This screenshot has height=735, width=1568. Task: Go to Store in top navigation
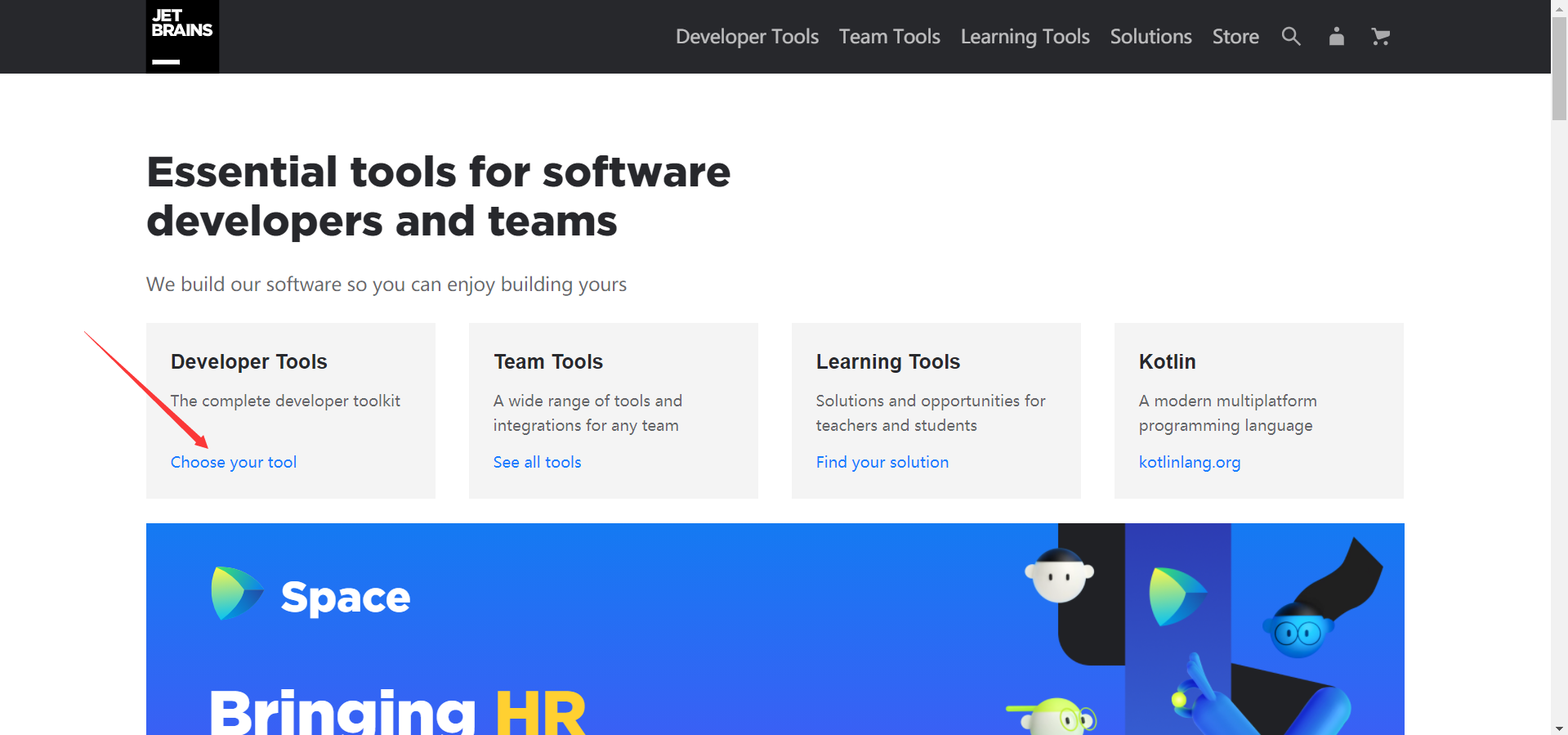[x=1235, y=37]
